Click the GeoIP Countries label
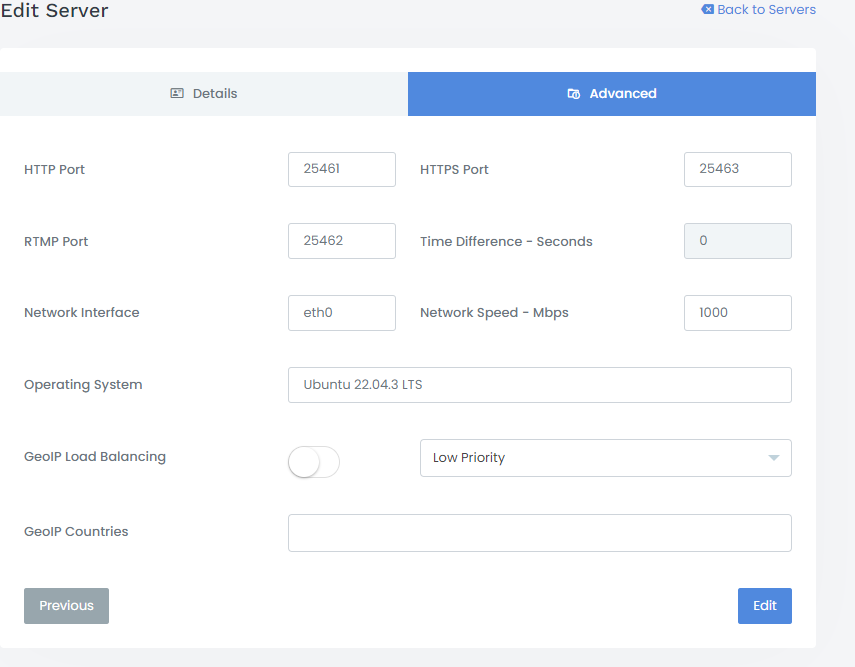 click(76, 532)
